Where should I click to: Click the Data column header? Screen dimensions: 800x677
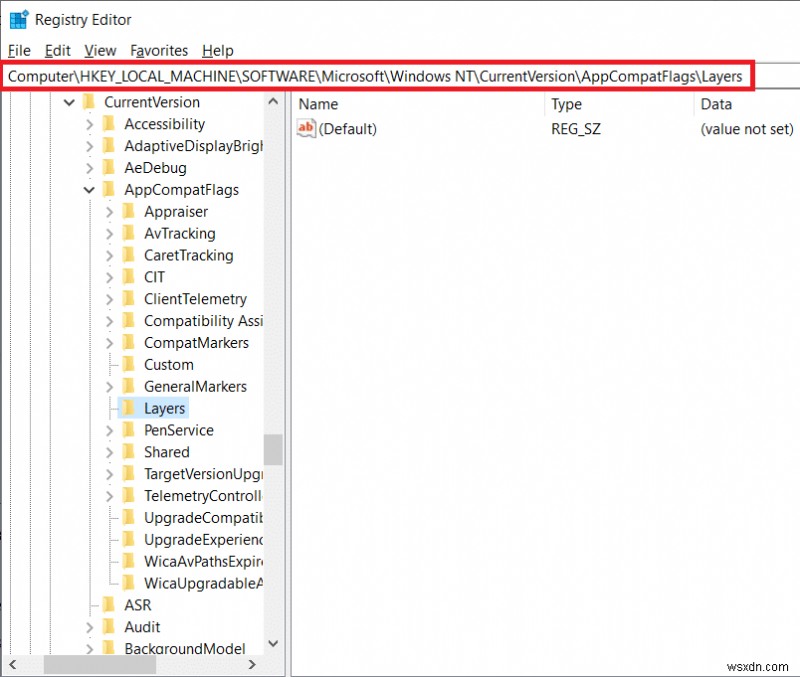click(716, 104)
